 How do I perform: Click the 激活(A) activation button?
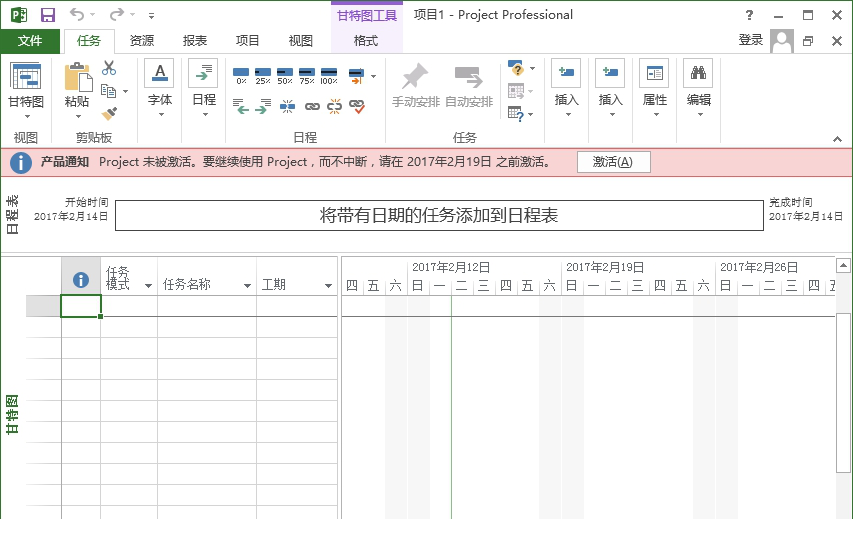tap(613, 162)
